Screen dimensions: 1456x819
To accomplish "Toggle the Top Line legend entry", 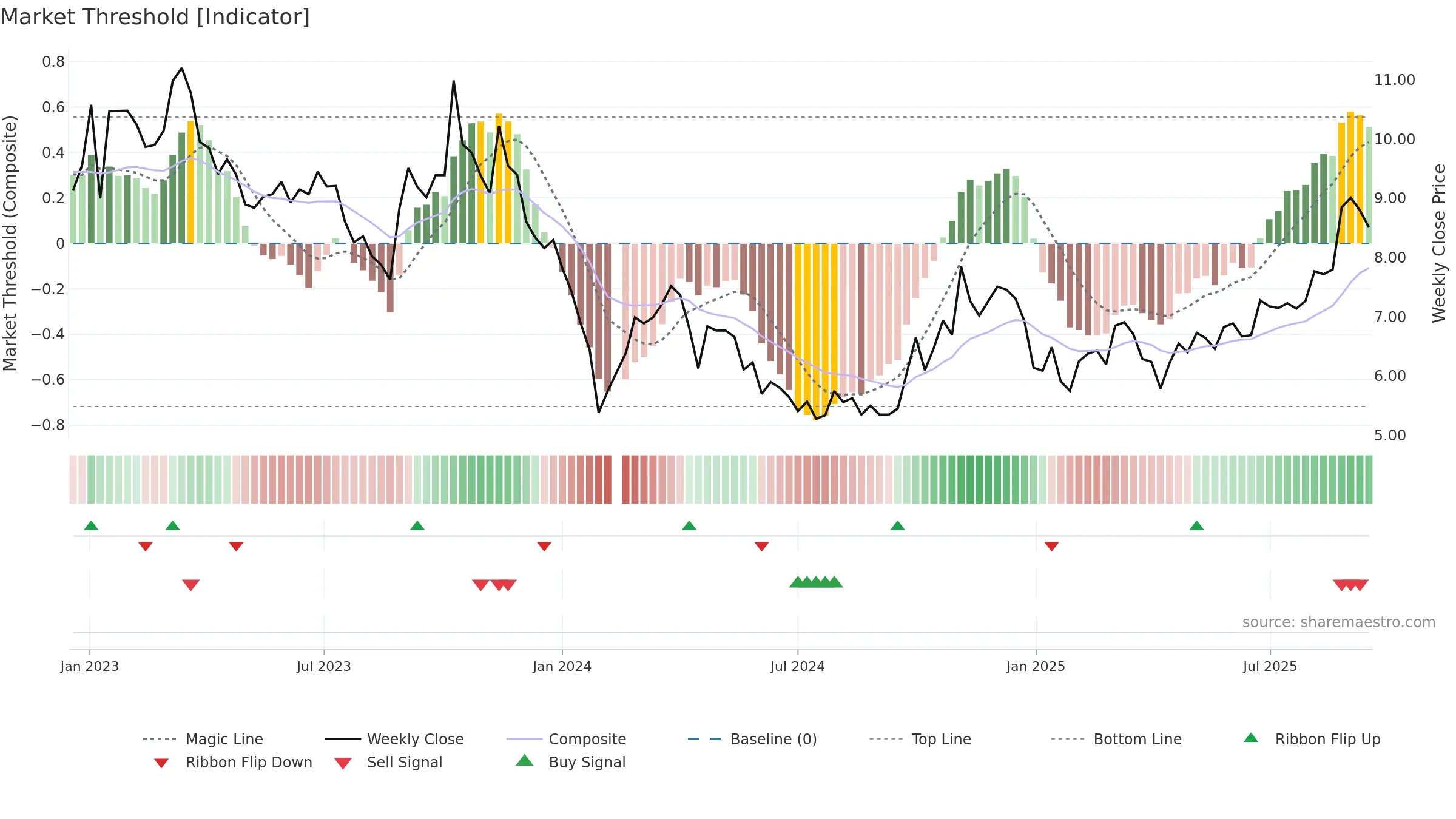I will pos(920,739).
